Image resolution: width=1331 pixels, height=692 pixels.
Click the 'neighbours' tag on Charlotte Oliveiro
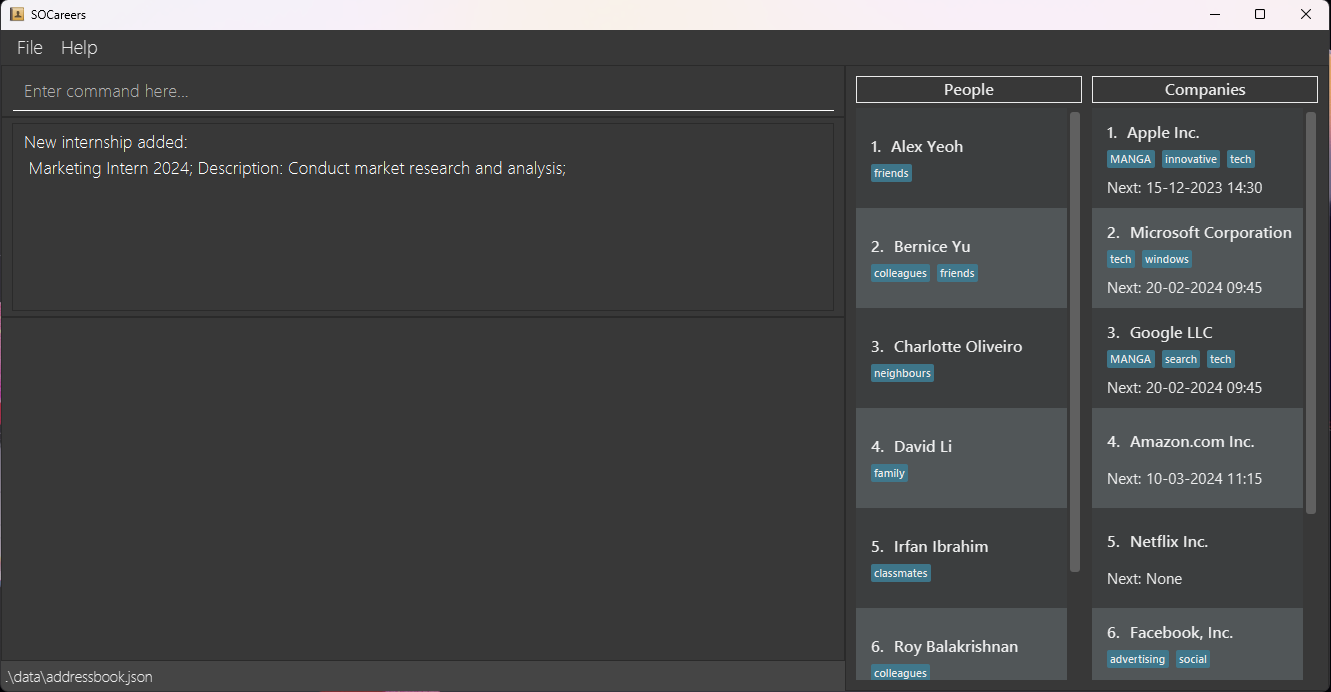[902, 372]
